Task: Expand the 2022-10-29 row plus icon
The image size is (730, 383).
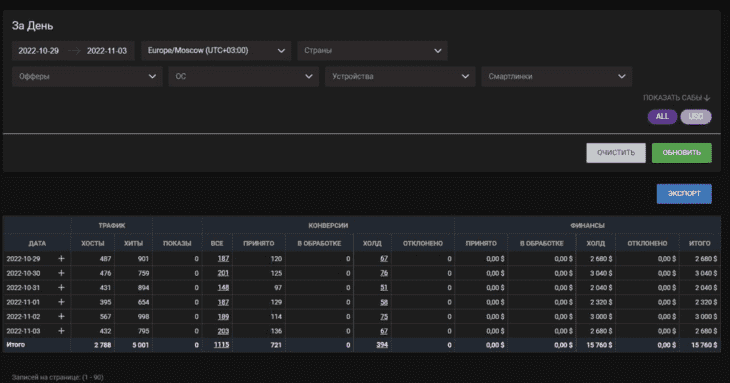Action: pos(61,259)
